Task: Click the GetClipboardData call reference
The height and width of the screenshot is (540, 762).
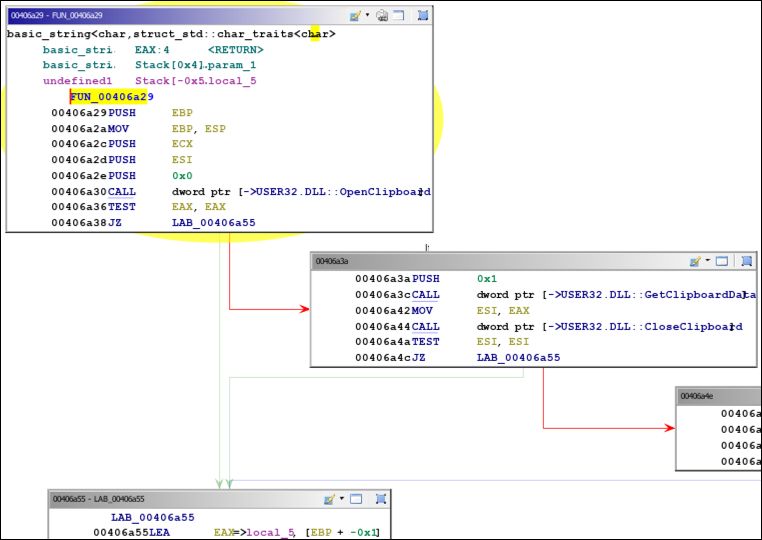Action: click(615, 295)
